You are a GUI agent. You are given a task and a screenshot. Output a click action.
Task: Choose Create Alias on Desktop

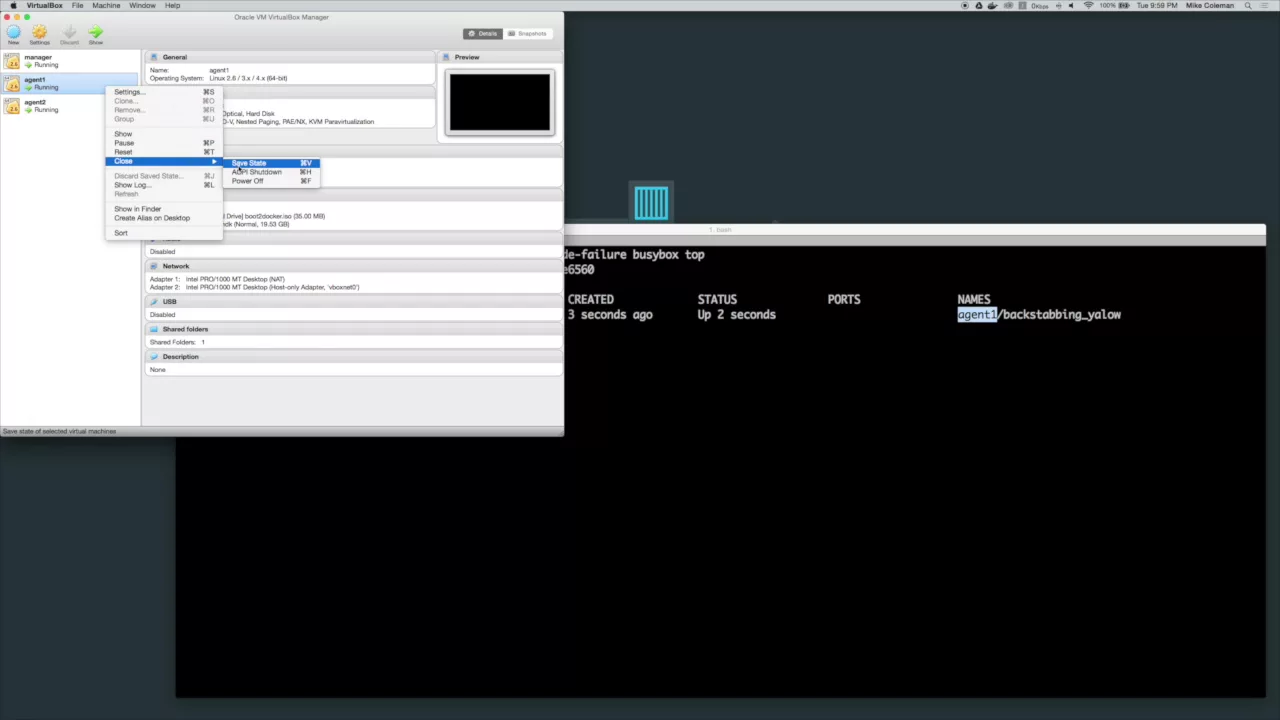click(x=163, y=218)
